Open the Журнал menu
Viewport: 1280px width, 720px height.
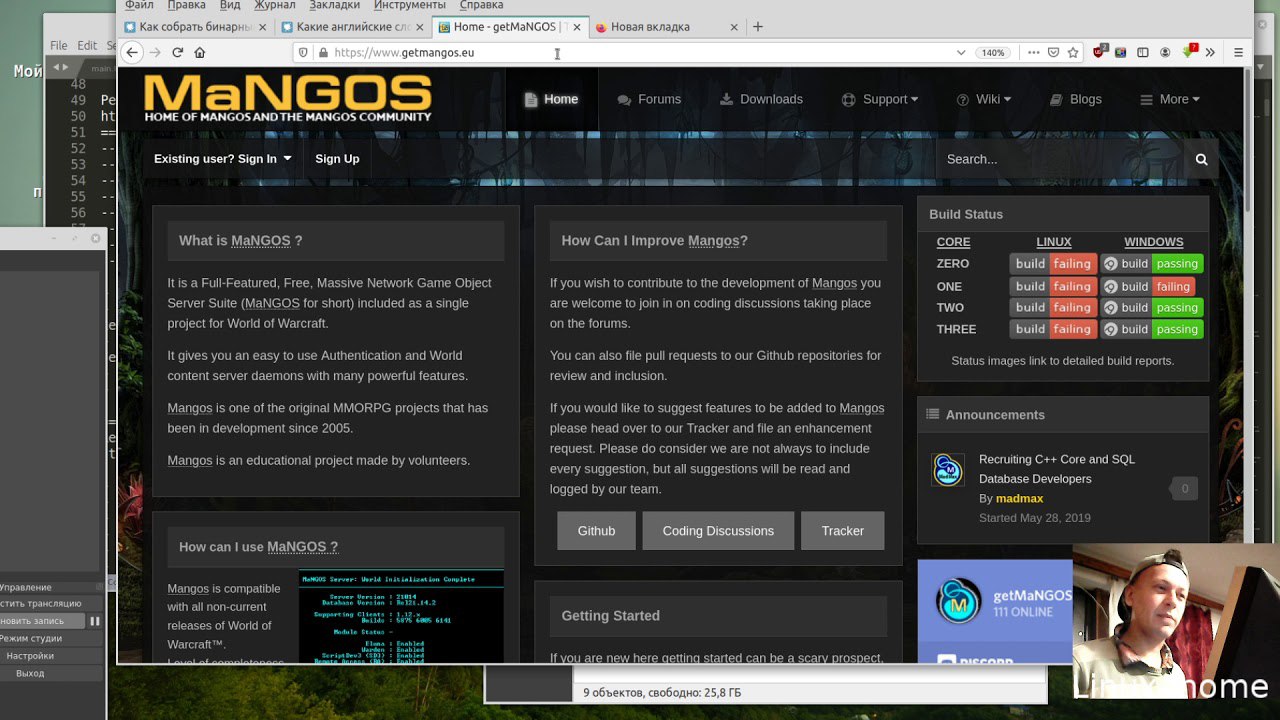click(275, 5)
